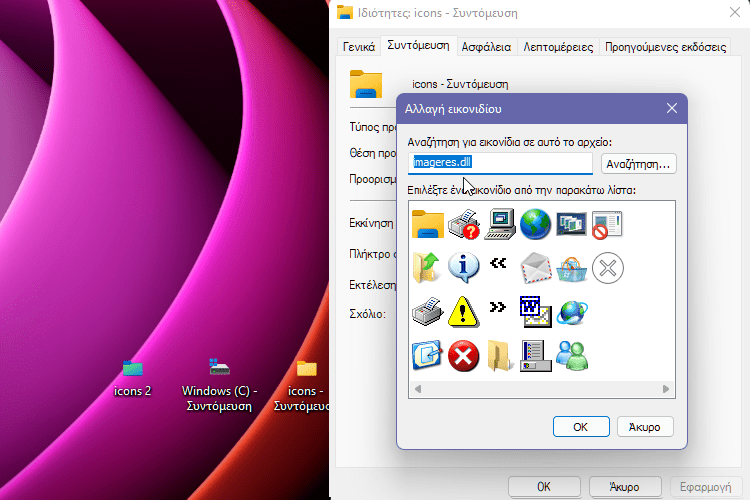Choose the stacked windows monitor icon

click(x=572, y=224)
